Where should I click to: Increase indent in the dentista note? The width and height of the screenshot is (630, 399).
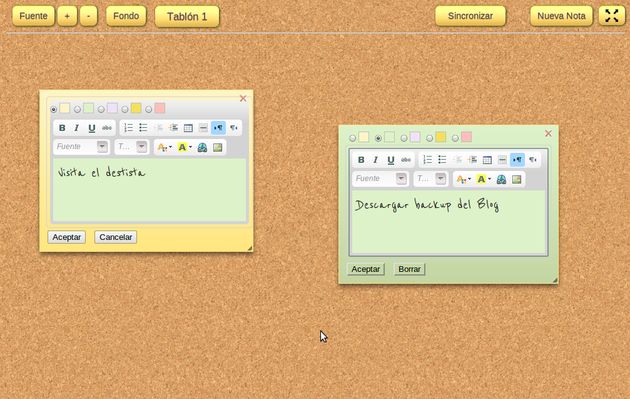[174, 128]
